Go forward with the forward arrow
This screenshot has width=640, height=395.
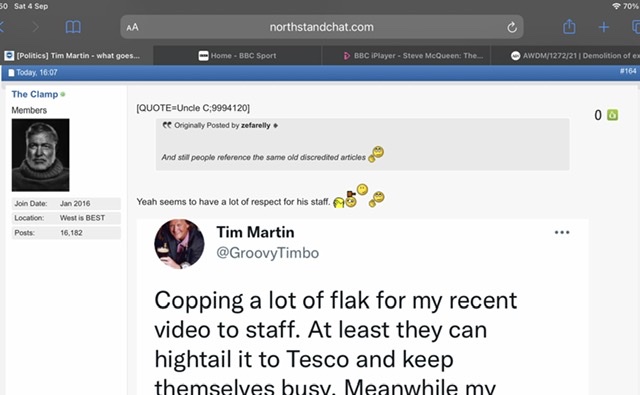(x=36, y=27)
